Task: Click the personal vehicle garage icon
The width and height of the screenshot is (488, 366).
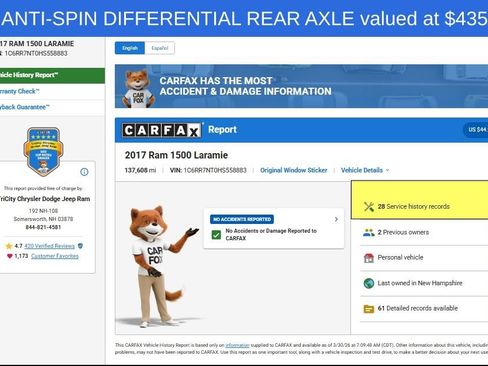Action: pyautogui.click(x=369, y=258)
